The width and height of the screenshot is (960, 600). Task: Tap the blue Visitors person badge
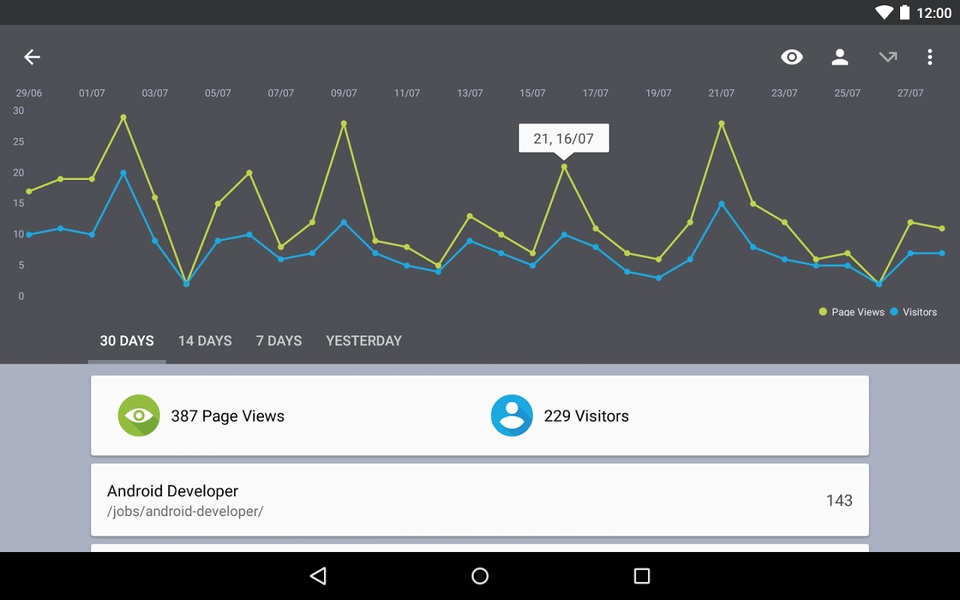click(512, 416)
